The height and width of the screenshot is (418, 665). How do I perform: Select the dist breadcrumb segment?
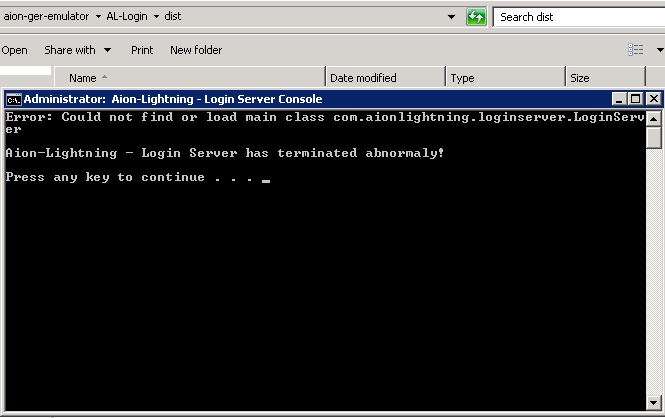tap(173, 16)
